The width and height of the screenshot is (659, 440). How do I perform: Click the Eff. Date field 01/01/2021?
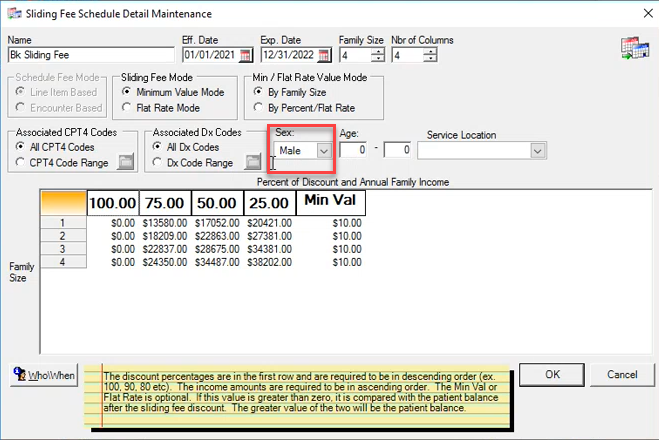click(211, 55)
